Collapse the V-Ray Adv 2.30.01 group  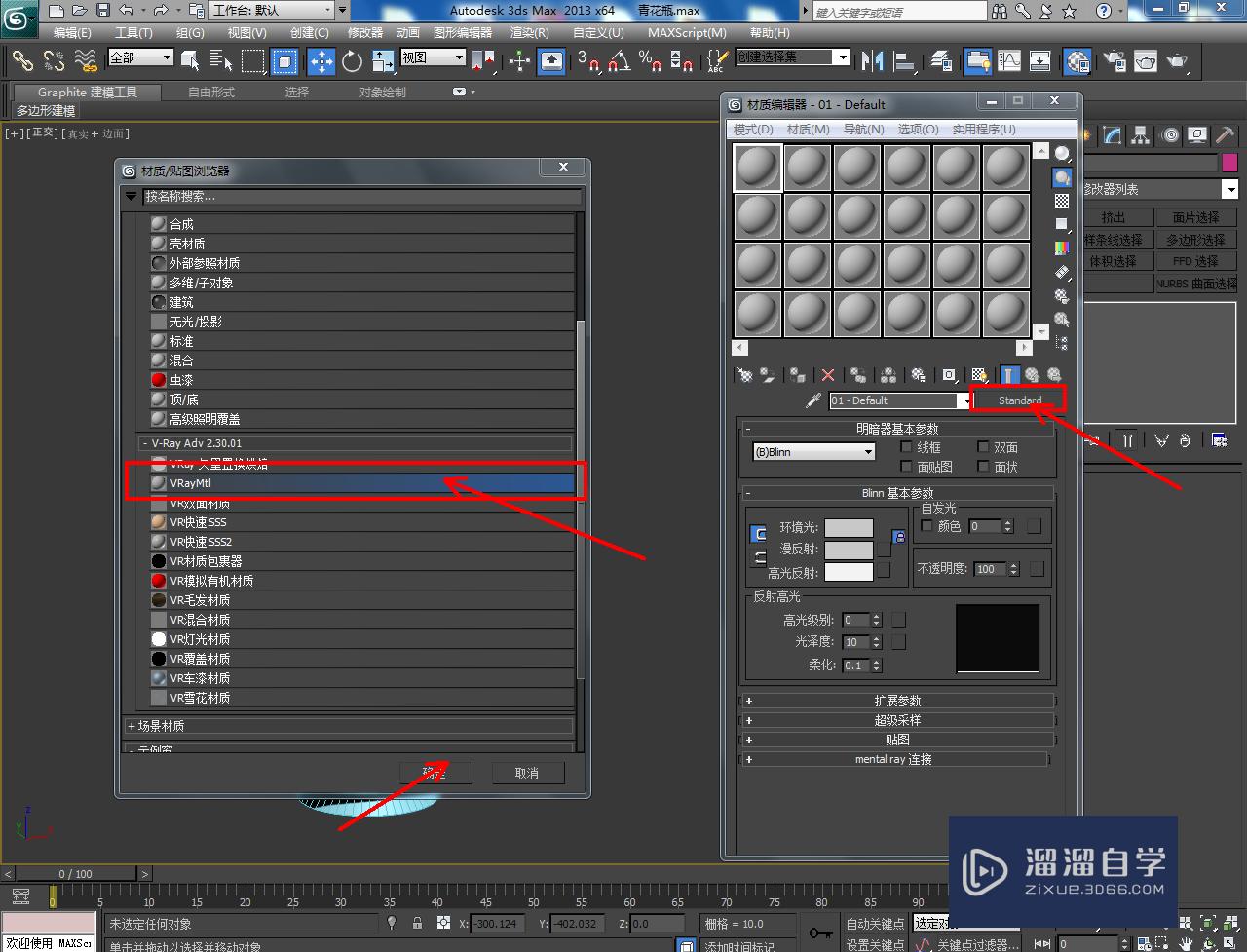356,442
